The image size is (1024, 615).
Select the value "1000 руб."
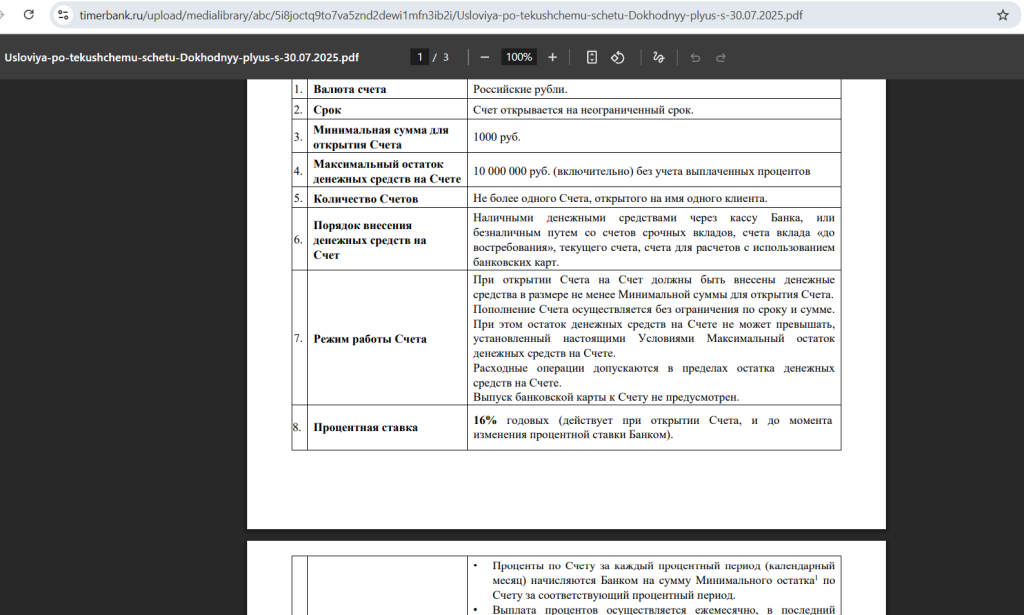[496, 137]
